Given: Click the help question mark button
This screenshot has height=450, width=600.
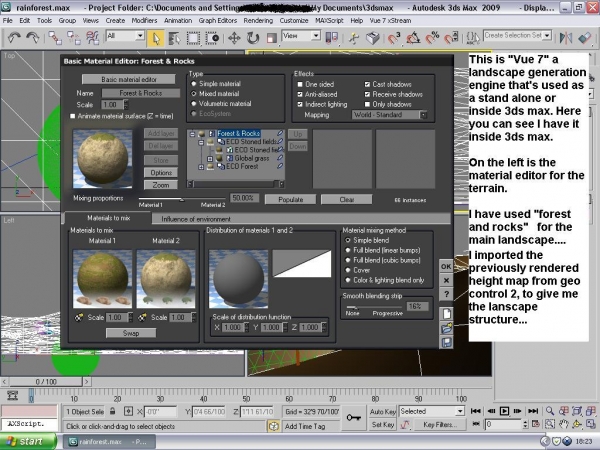Looking at the screenshot, I should [446, 294].
